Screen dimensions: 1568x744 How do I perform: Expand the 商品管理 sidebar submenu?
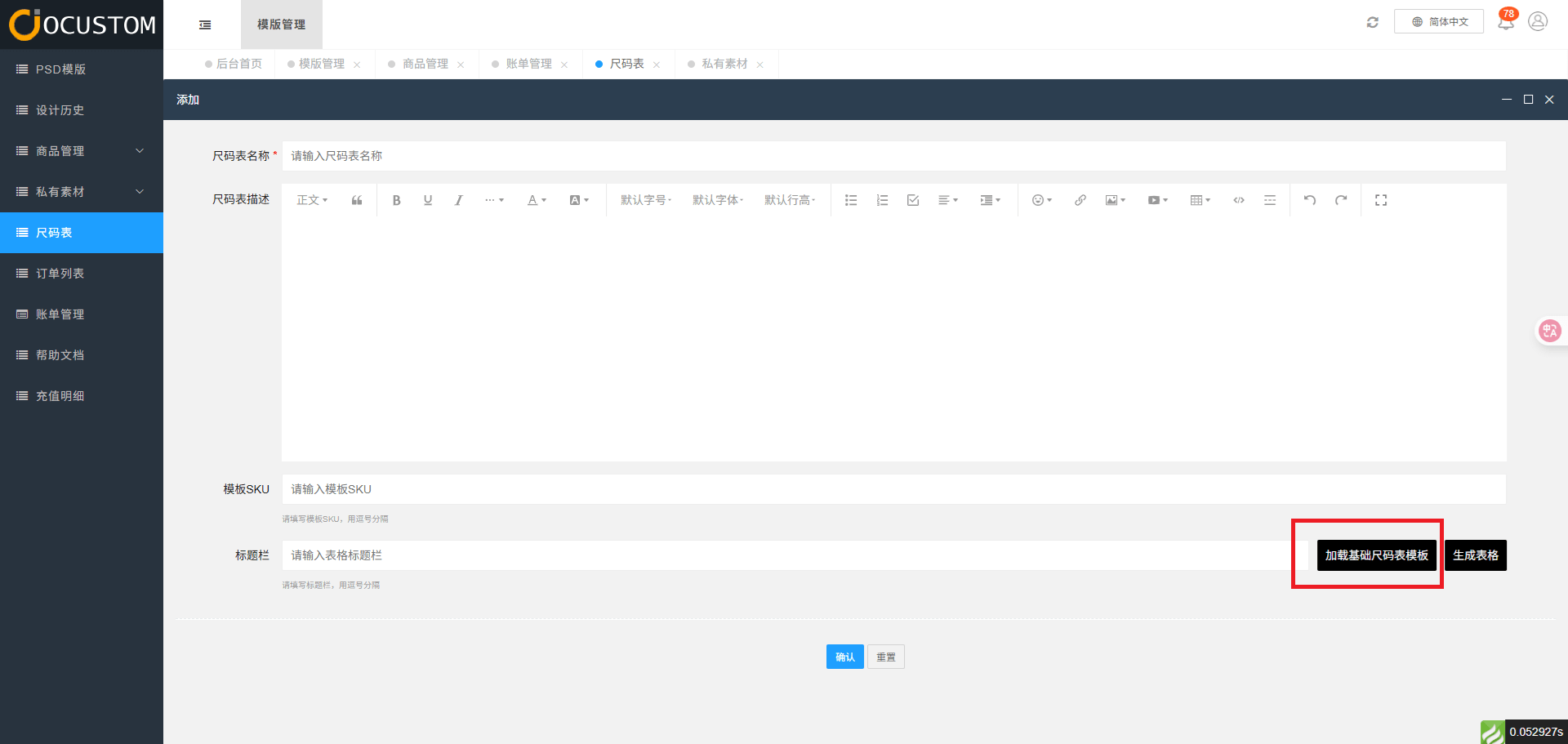coord(82,151)
